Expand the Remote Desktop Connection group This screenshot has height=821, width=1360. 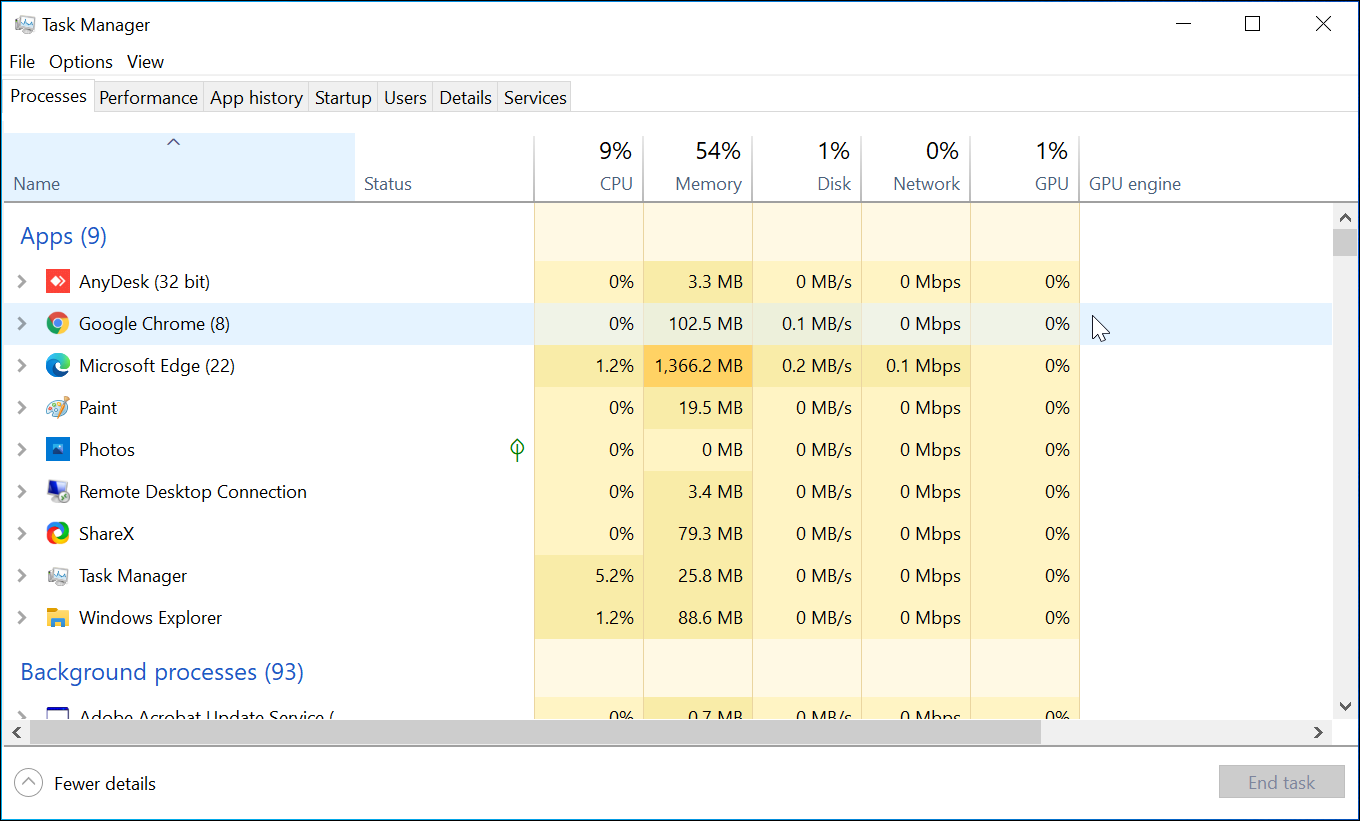(22, 492)
